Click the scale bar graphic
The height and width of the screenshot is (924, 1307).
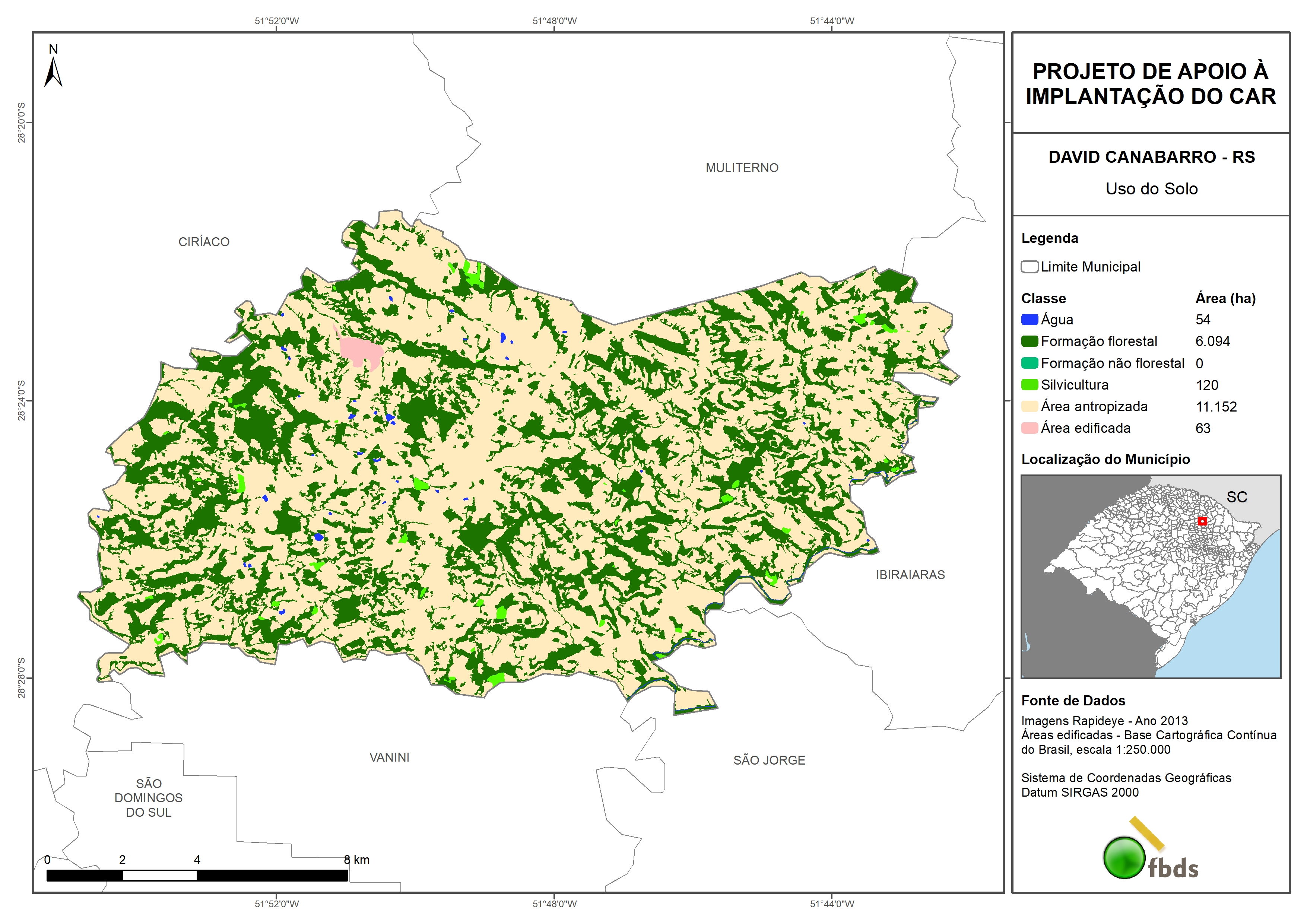tap(196, 875)
